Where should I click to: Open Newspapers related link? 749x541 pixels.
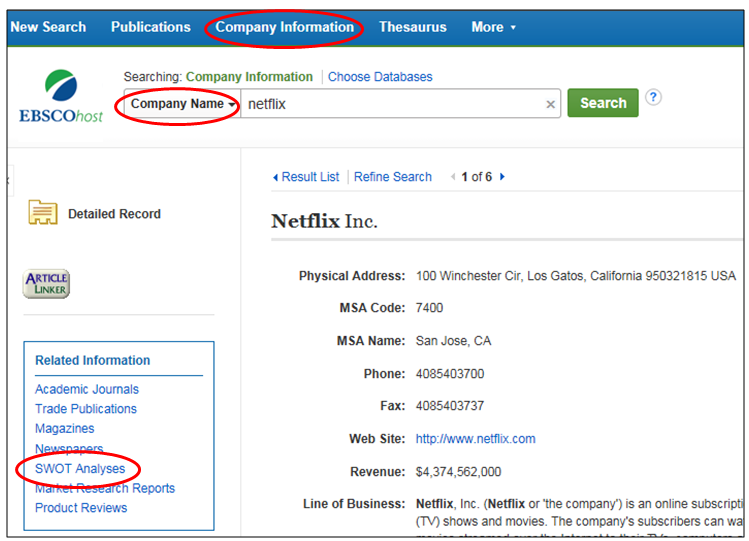coord(69,448)
